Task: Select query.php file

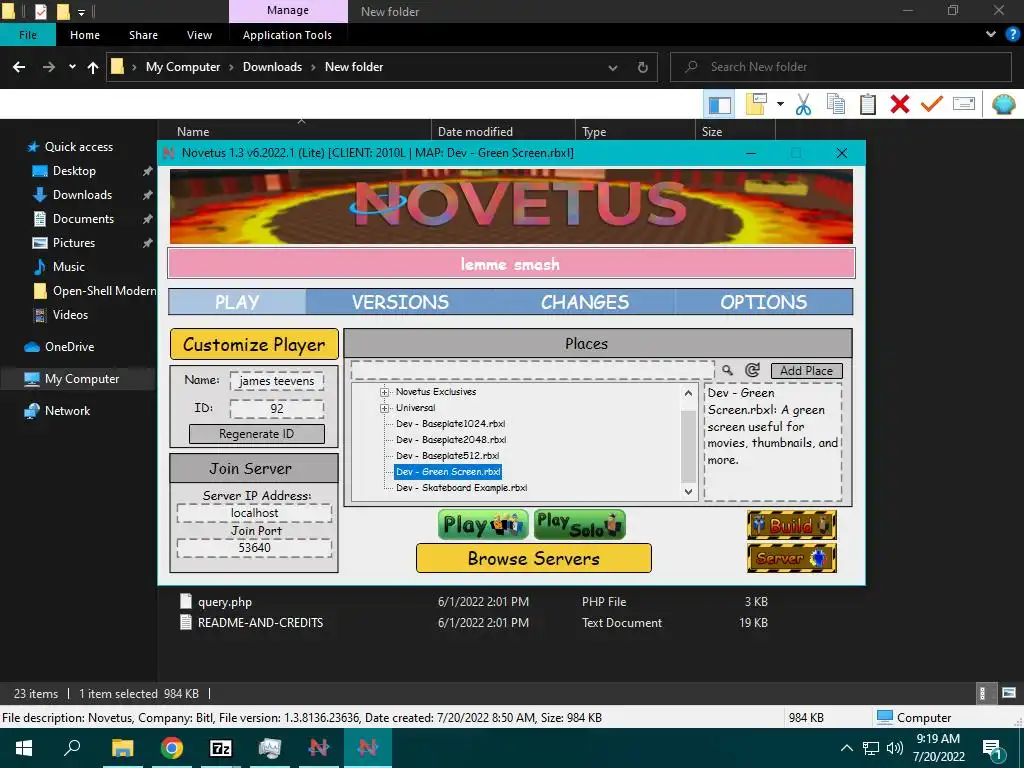Action: (x=225, y=602)
